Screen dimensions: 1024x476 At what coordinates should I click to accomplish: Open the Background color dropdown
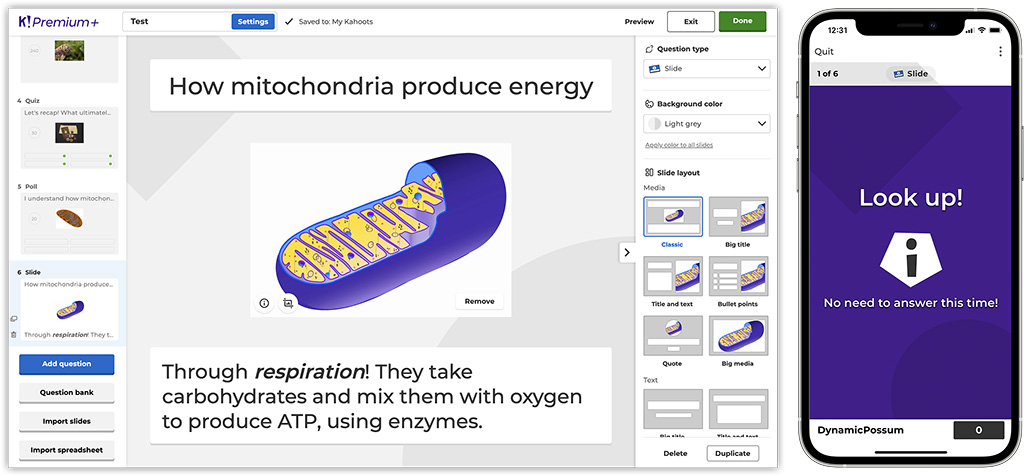click(707, 123)
